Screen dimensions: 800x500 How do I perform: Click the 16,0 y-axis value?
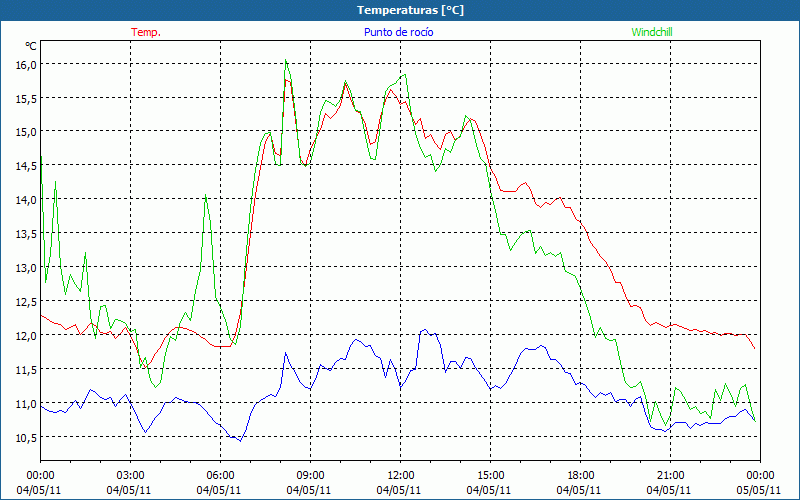(27, 64)
